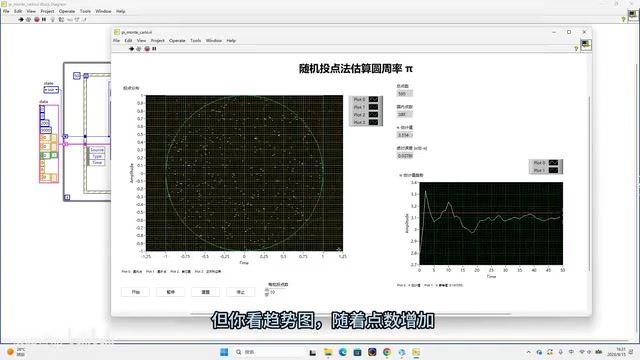Open File menu in Block Diagram window
The height and width of the screenshot is (360, 640).
tap(6, 11)
